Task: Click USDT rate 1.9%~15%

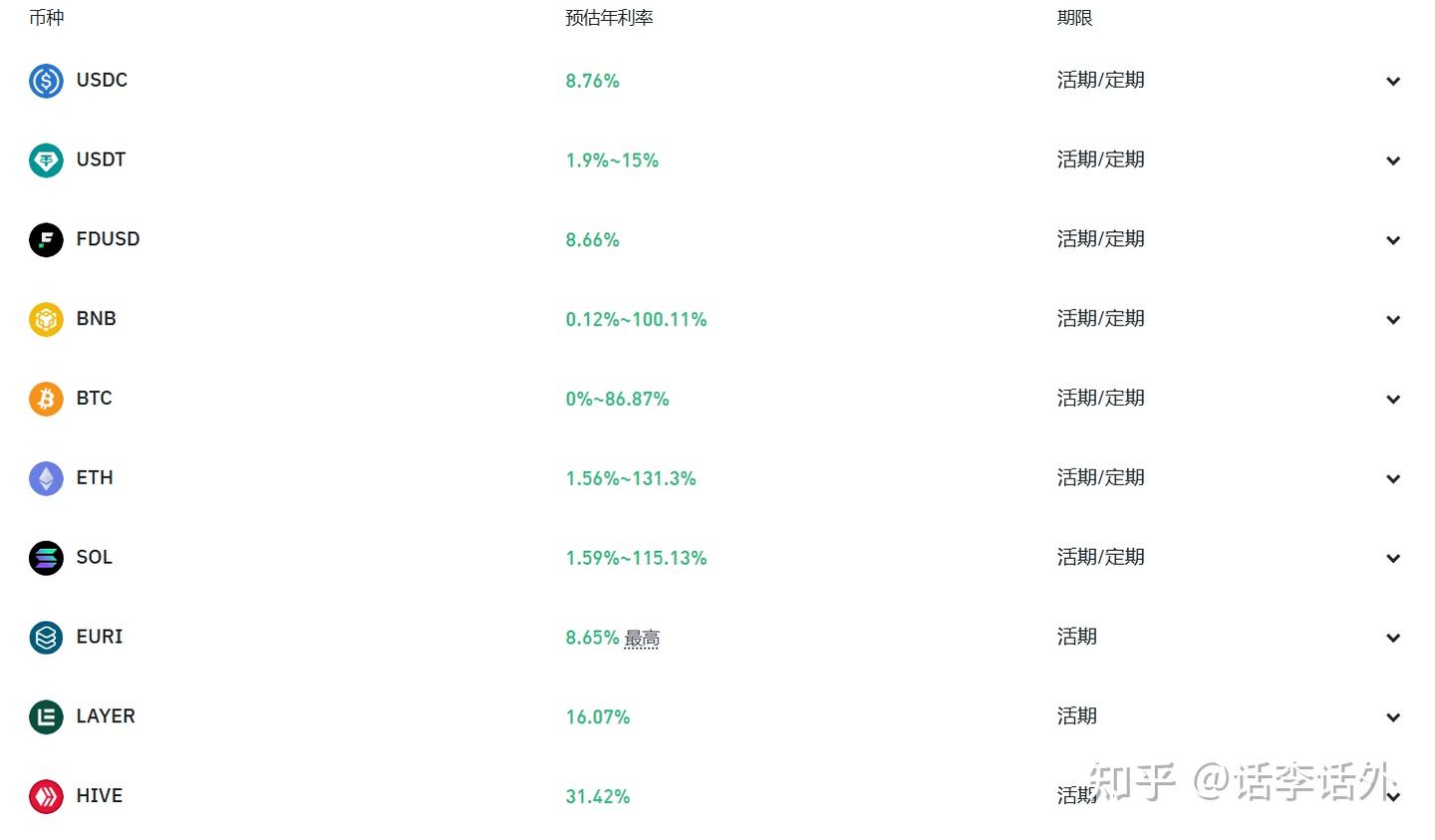Action: click(612, 160)
